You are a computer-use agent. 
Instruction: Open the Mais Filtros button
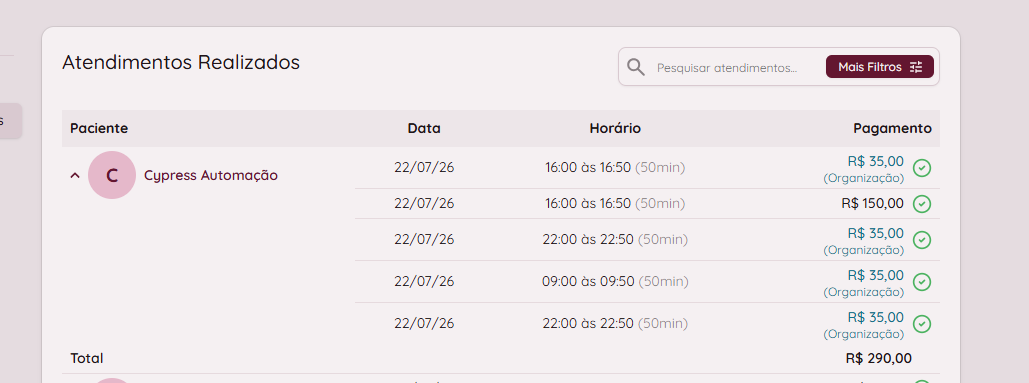[879, 67]
